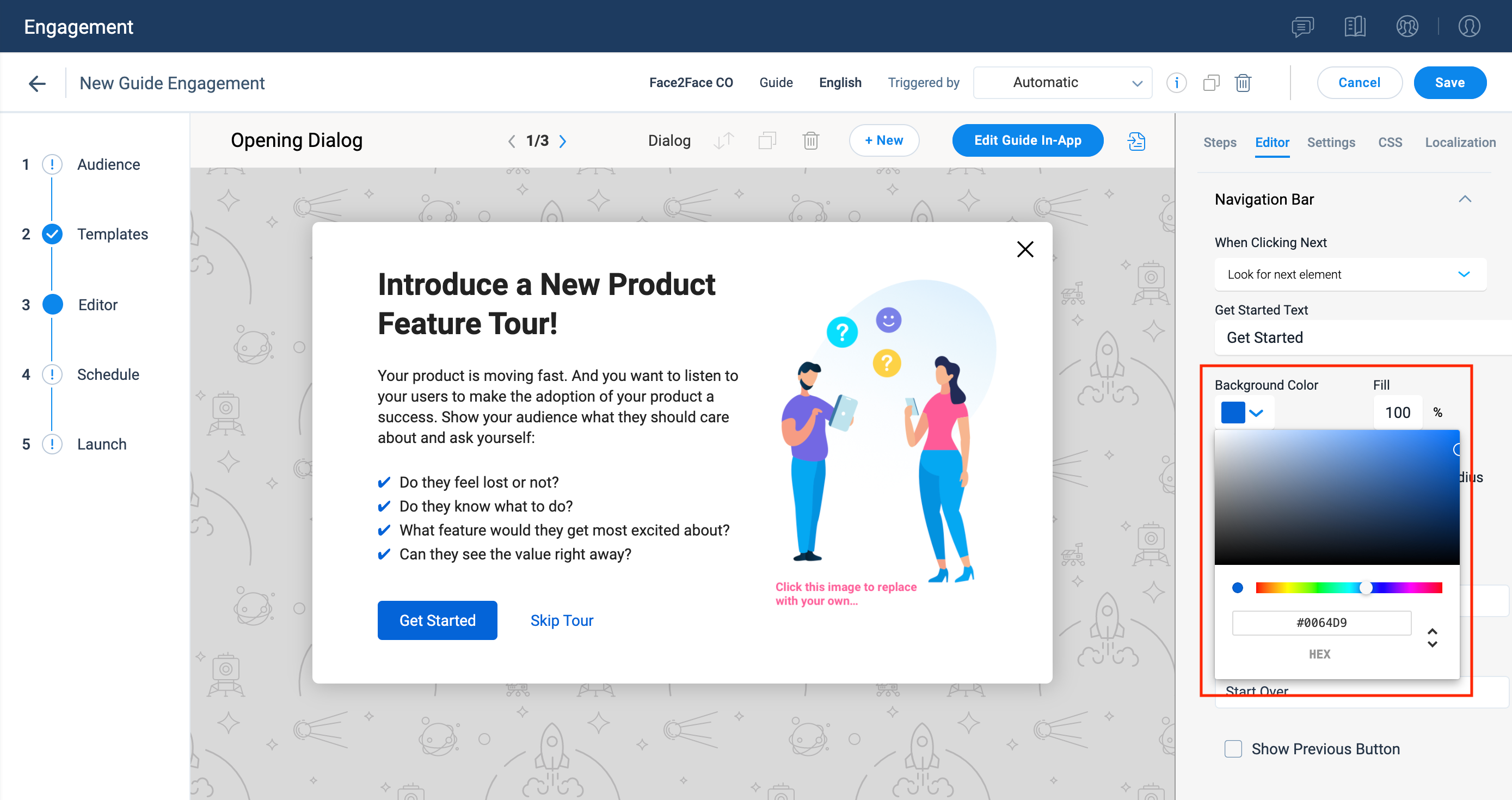Viewport: 1512px width, 800px height.
Task: Open the user profile icon
Action: 1469,27
